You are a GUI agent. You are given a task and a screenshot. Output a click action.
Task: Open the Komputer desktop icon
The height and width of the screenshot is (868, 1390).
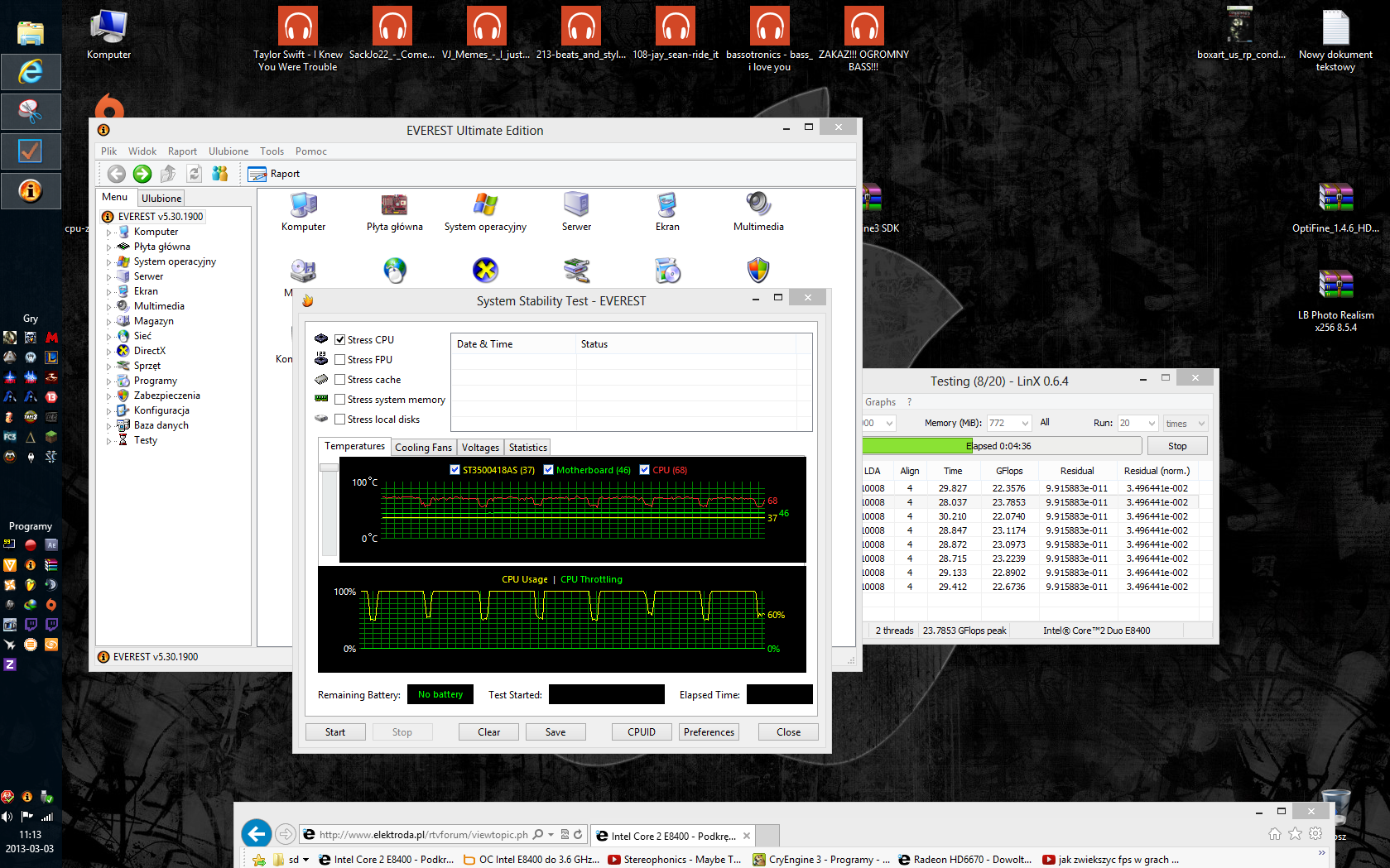109,35
